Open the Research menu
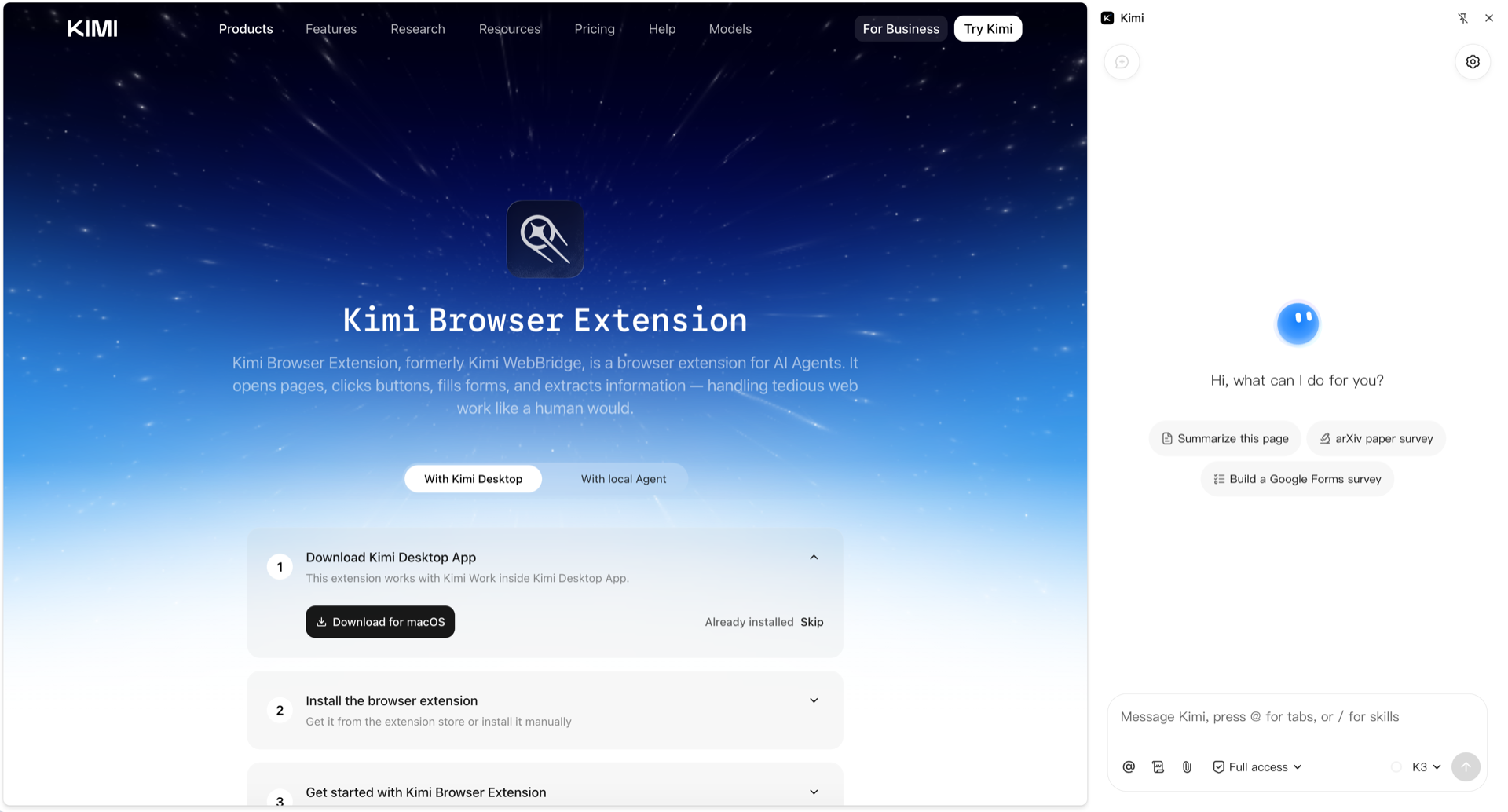The height and width of the screenshot is (812, 1508). click(x=417, y=29)
